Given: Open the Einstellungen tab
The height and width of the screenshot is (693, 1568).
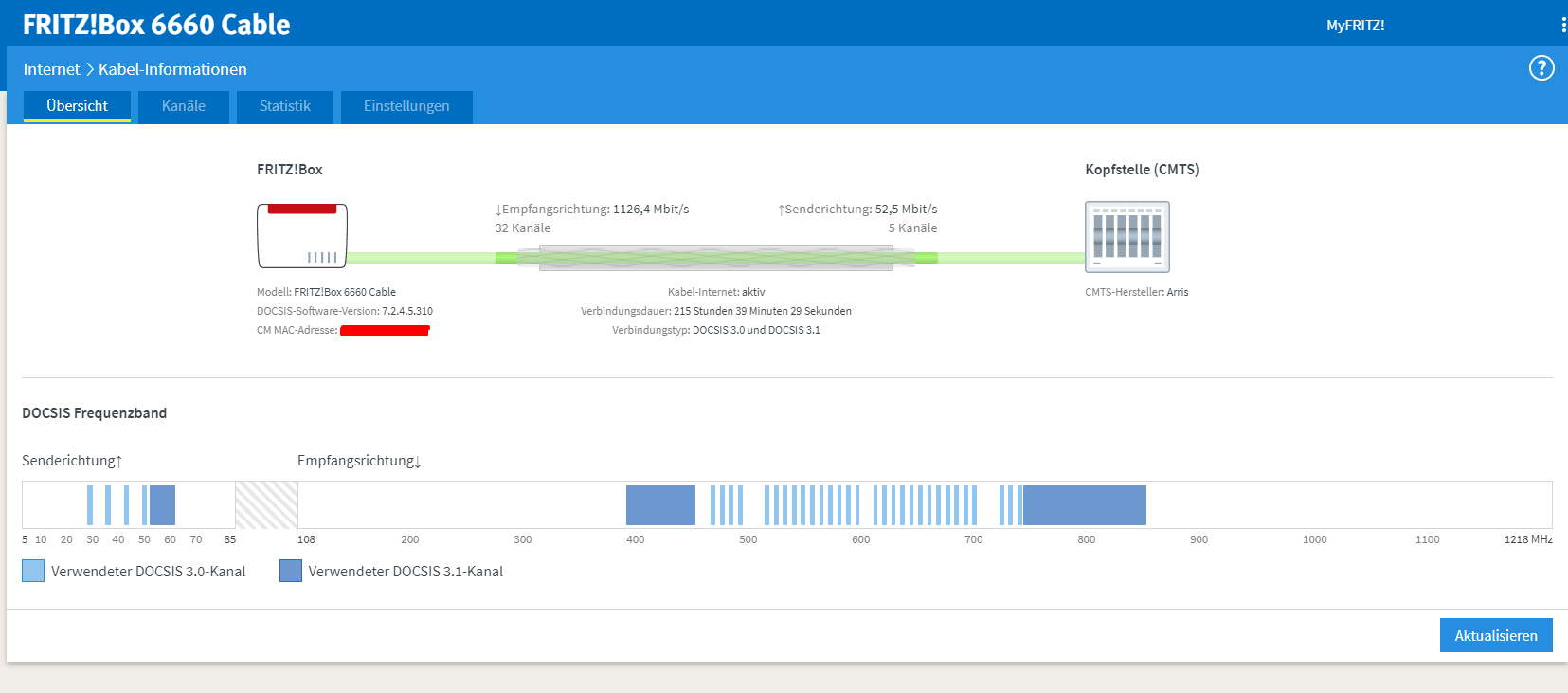Looking at the screenshot, I should (x=406, y=106).
